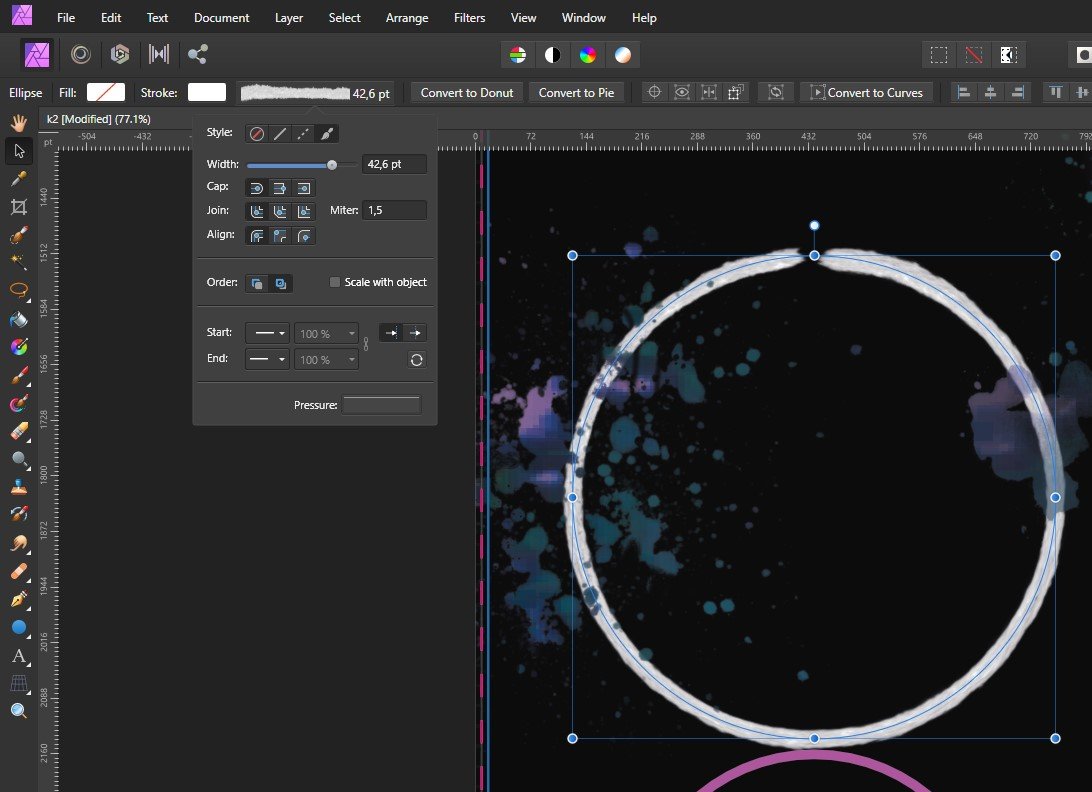Pick the Color Picker eyedropper tool
This screenshot has width=1092, height=792.
(19, 178)
